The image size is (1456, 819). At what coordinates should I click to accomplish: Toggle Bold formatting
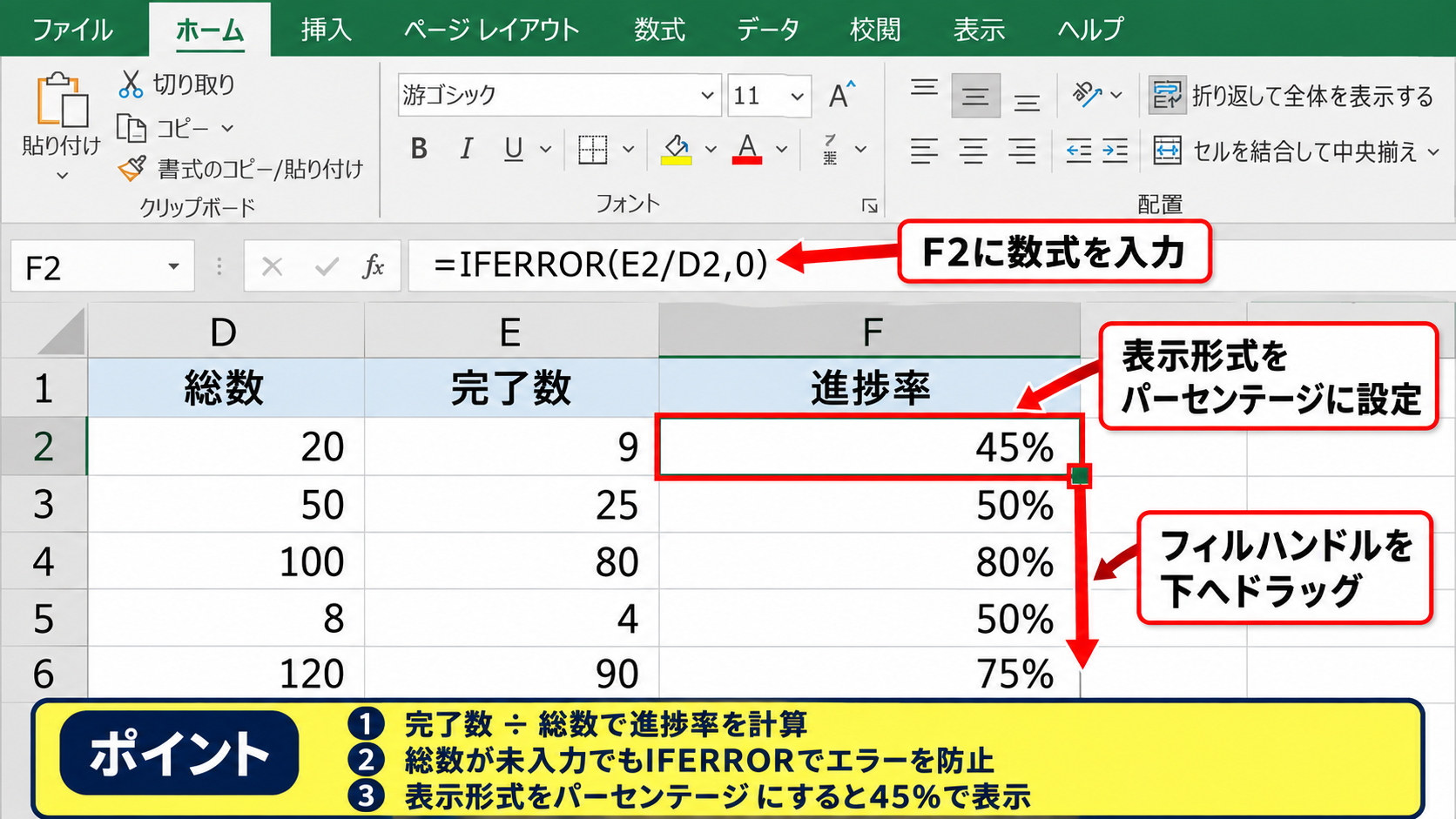(x=419, y=149)
